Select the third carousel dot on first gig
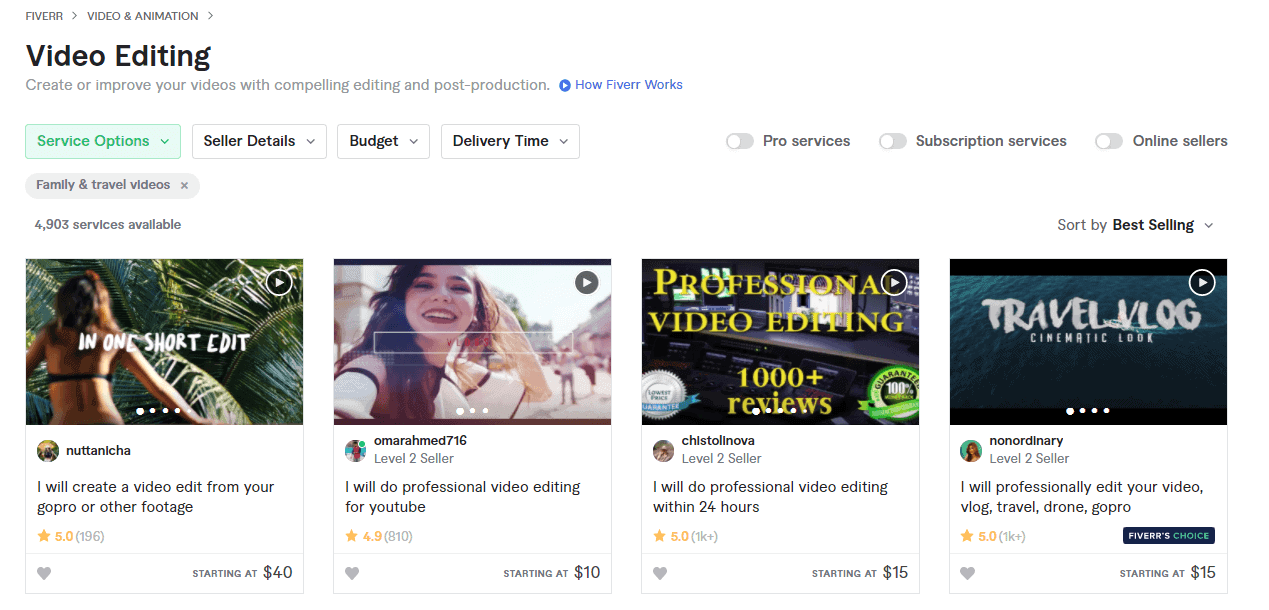 [x=164, y=410]
